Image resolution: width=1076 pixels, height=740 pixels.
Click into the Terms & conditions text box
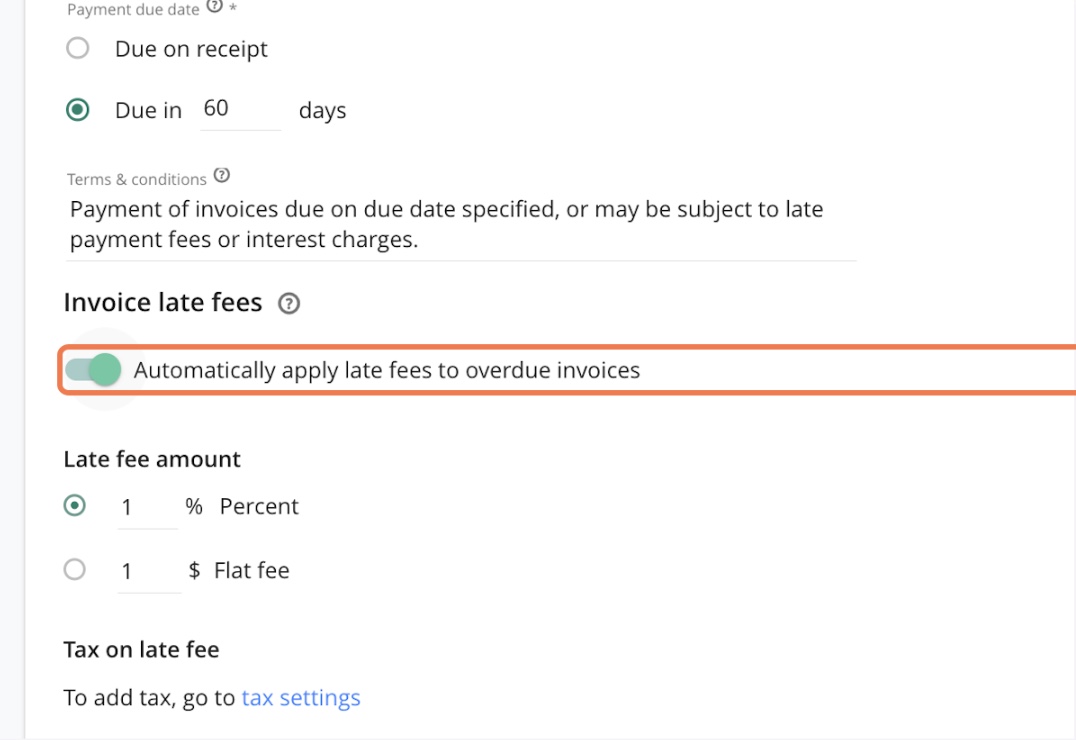click(460, 225)
